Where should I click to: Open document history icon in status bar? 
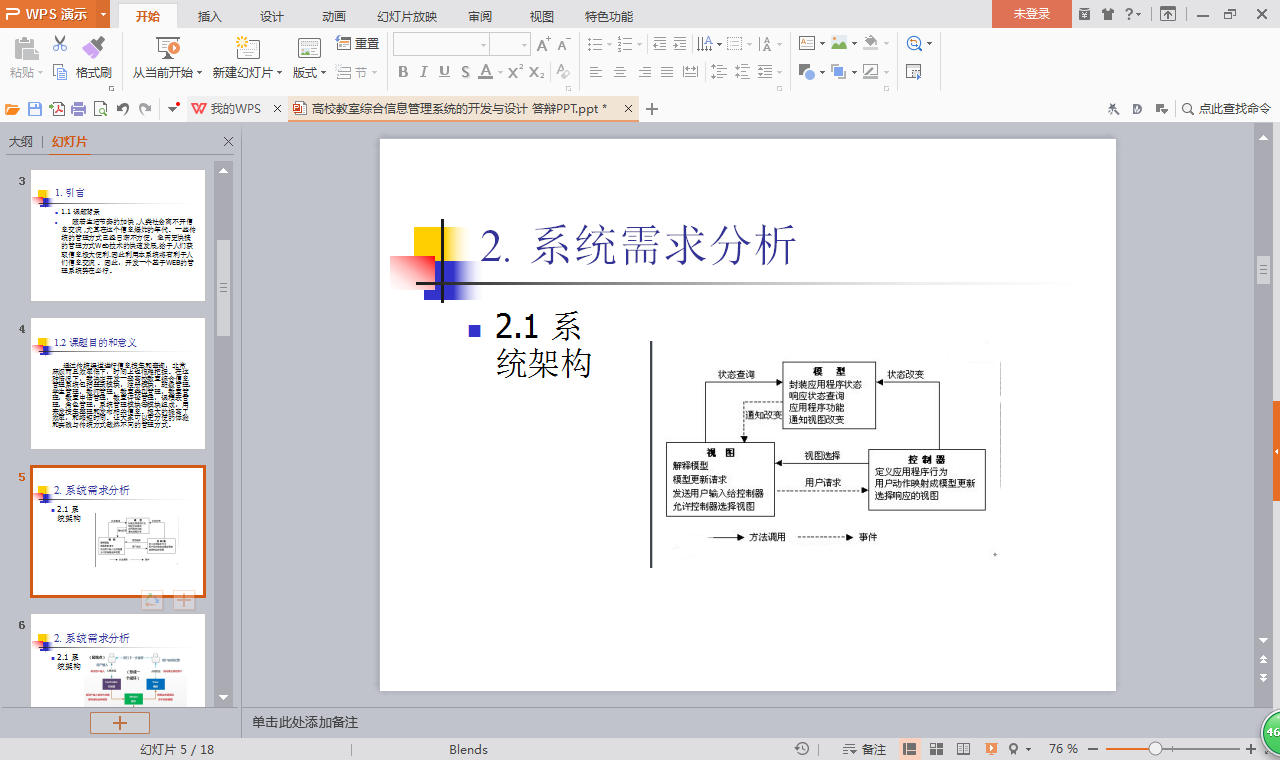802,749
